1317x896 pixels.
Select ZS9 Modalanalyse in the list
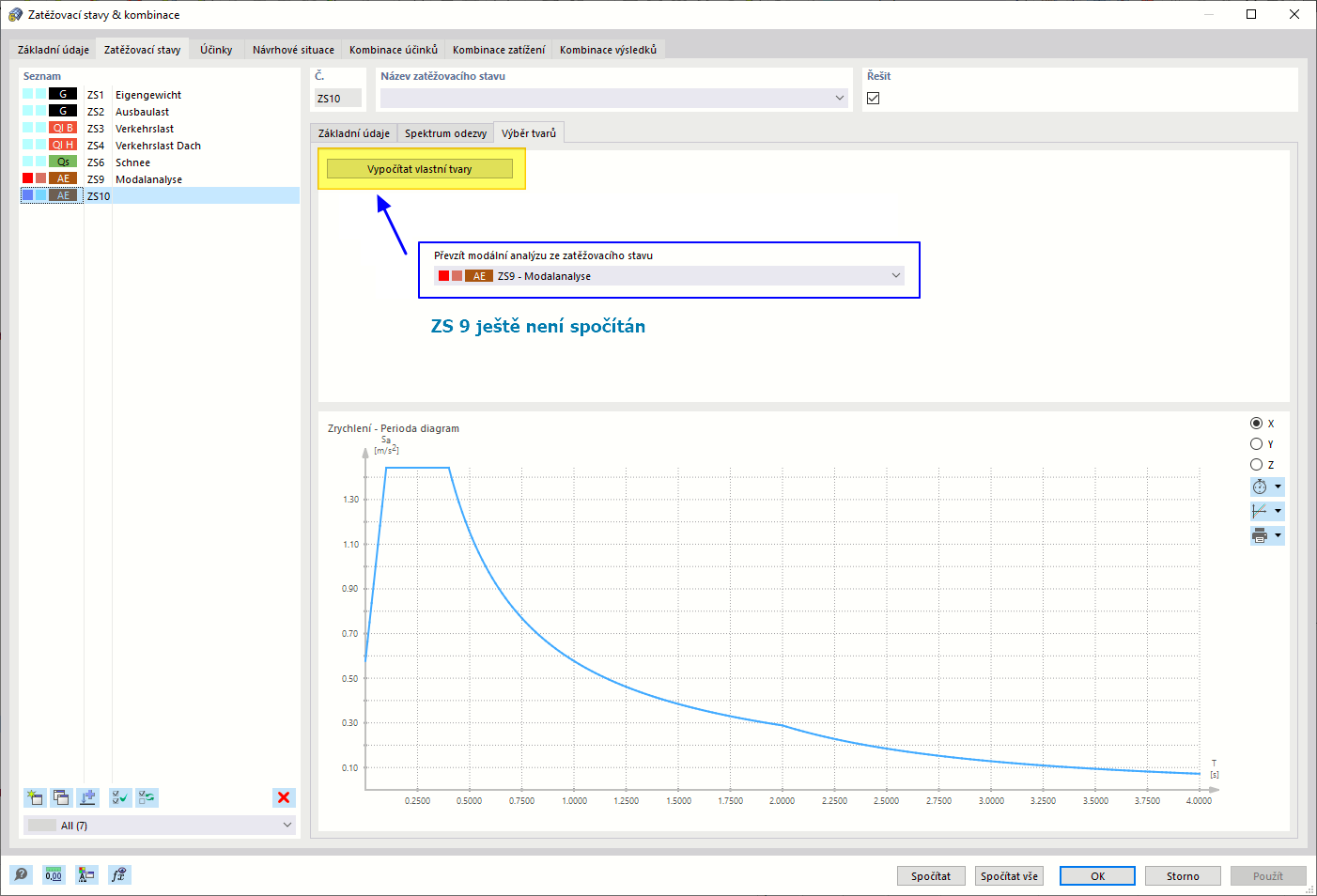[160, 179]
